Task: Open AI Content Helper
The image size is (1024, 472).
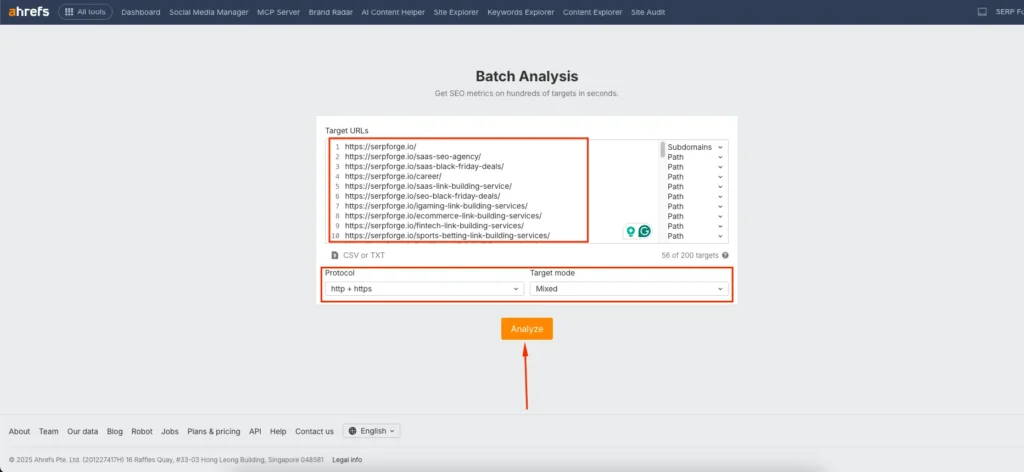Action: pyautogui.click(x=393, y=12)
